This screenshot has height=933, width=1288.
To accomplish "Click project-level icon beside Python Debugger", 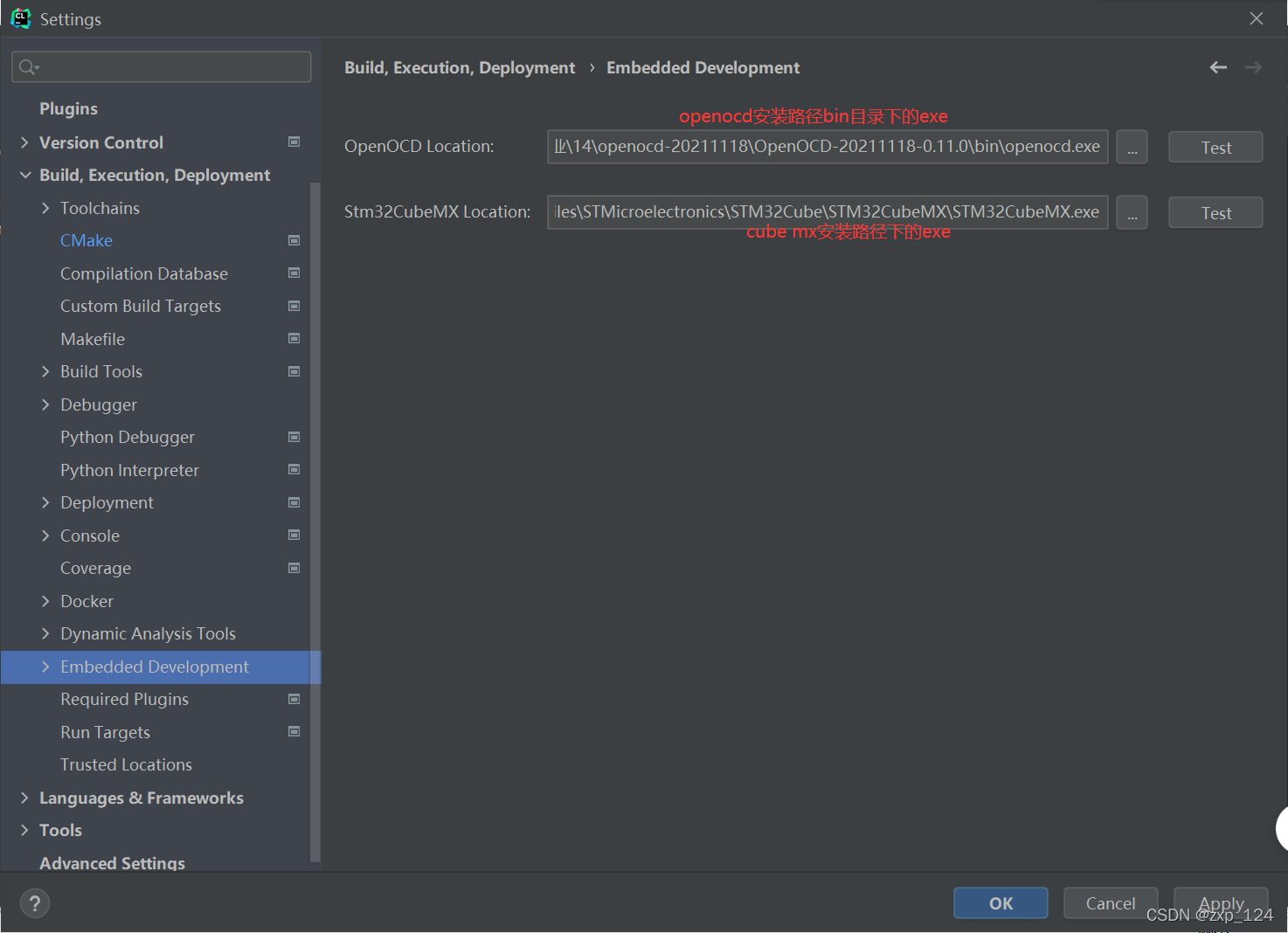I will (294, 437).
